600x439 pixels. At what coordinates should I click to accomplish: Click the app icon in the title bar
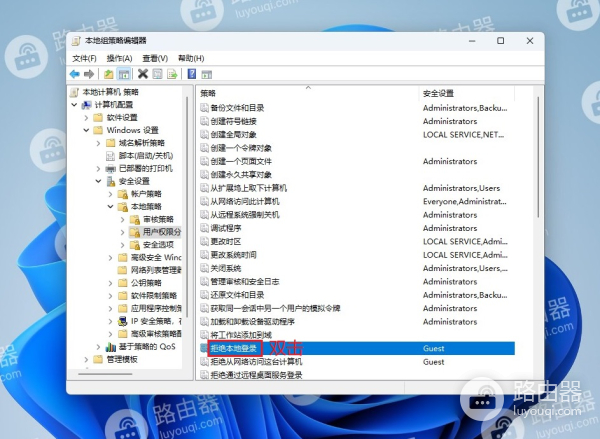[x=76, y=41]
